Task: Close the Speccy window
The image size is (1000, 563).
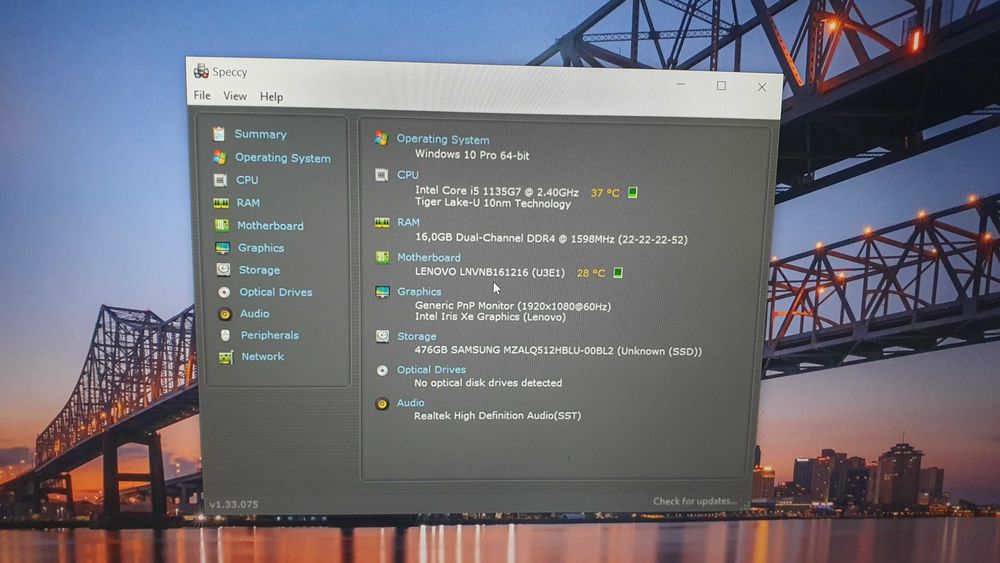Action: (x=761, y=87)
